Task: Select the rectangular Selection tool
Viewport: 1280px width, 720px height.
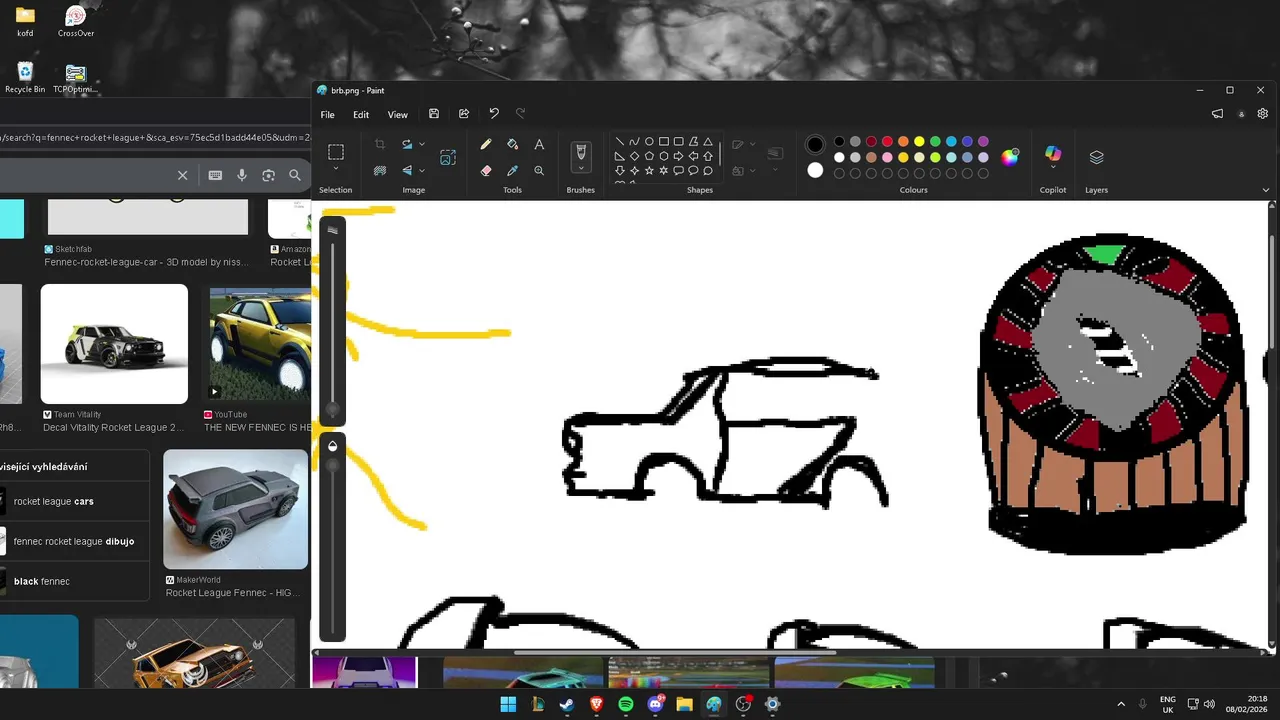Action: 336,152
